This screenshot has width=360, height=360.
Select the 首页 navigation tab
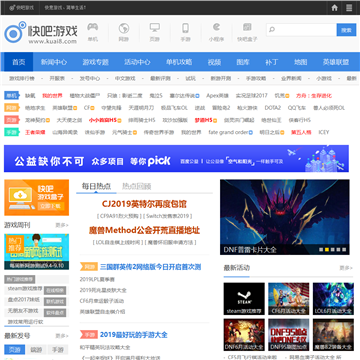point(19,62)
